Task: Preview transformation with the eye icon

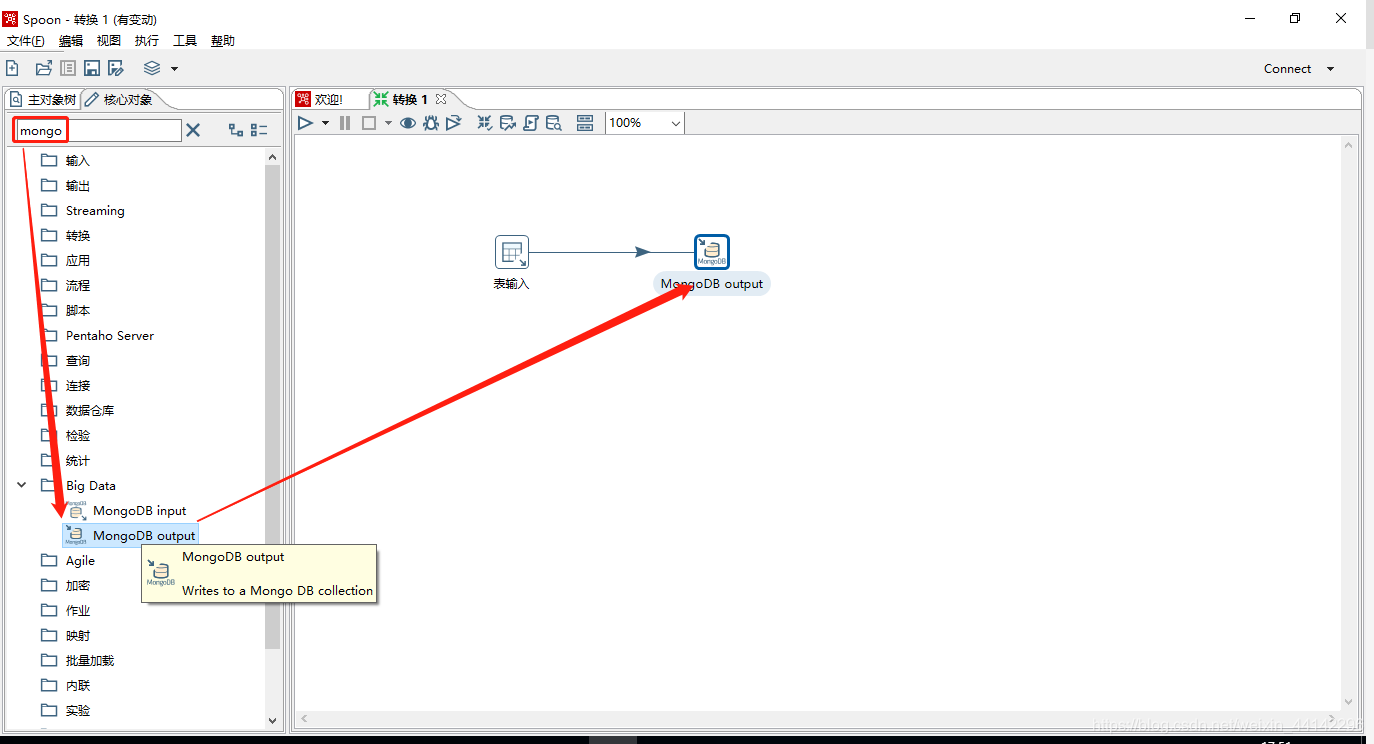Action: pyautogui.click(x=408, y=123)
